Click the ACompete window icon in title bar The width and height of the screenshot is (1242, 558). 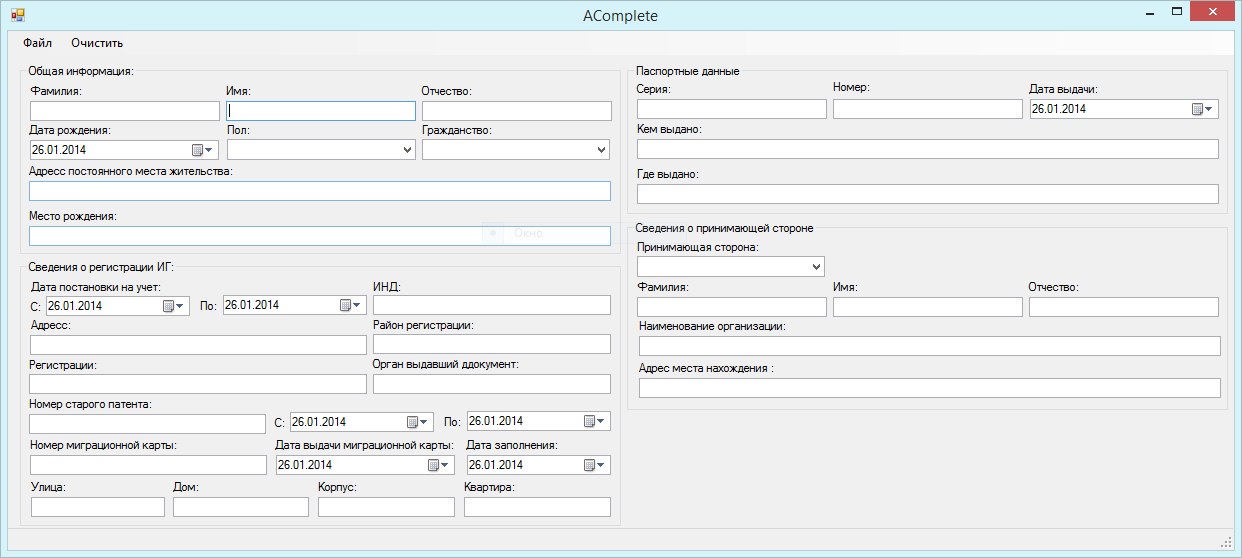17,15
